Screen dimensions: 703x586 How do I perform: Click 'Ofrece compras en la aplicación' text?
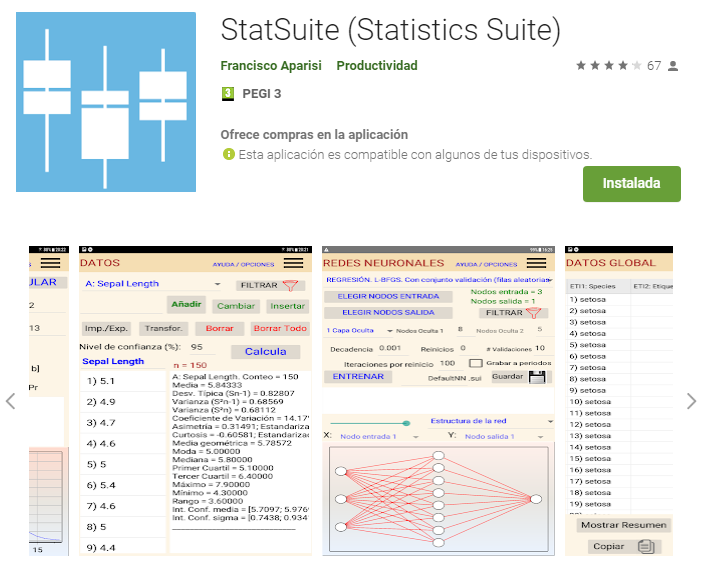pos(314,135)
